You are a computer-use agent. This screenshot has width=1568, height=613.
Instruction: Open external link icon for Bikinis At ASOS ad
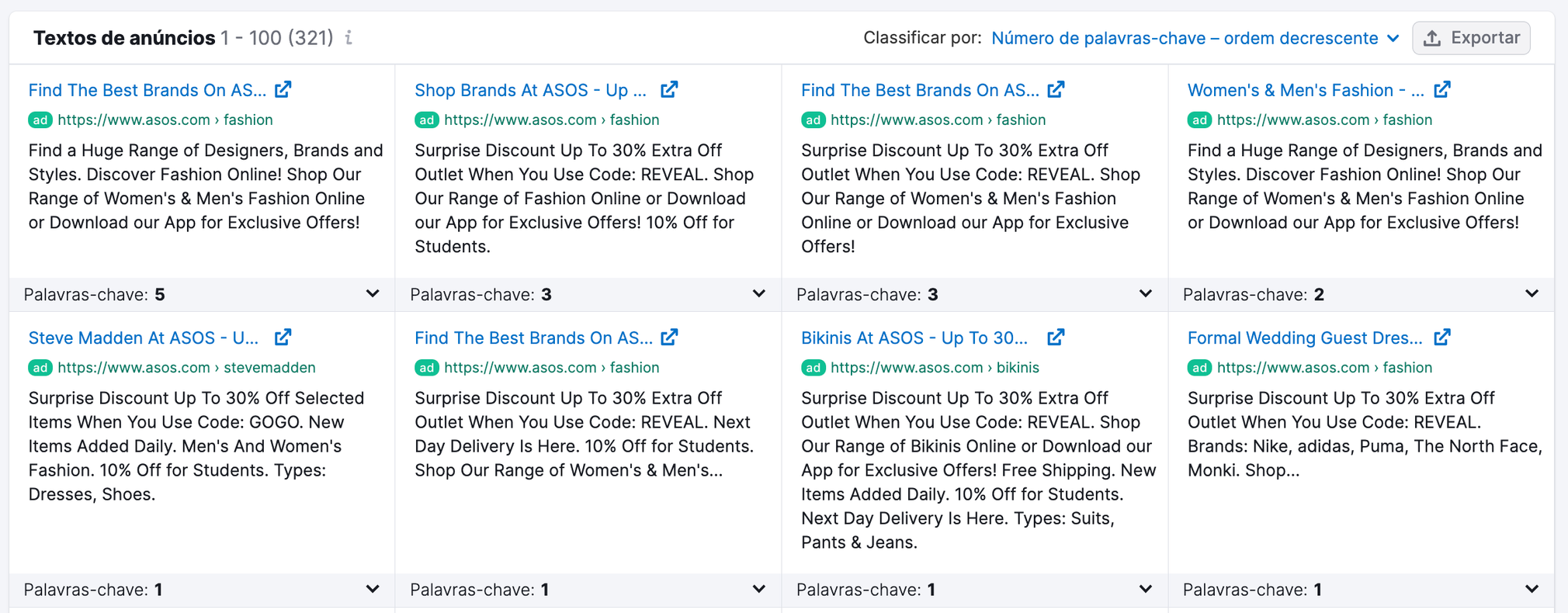(x=1056, y=337)
